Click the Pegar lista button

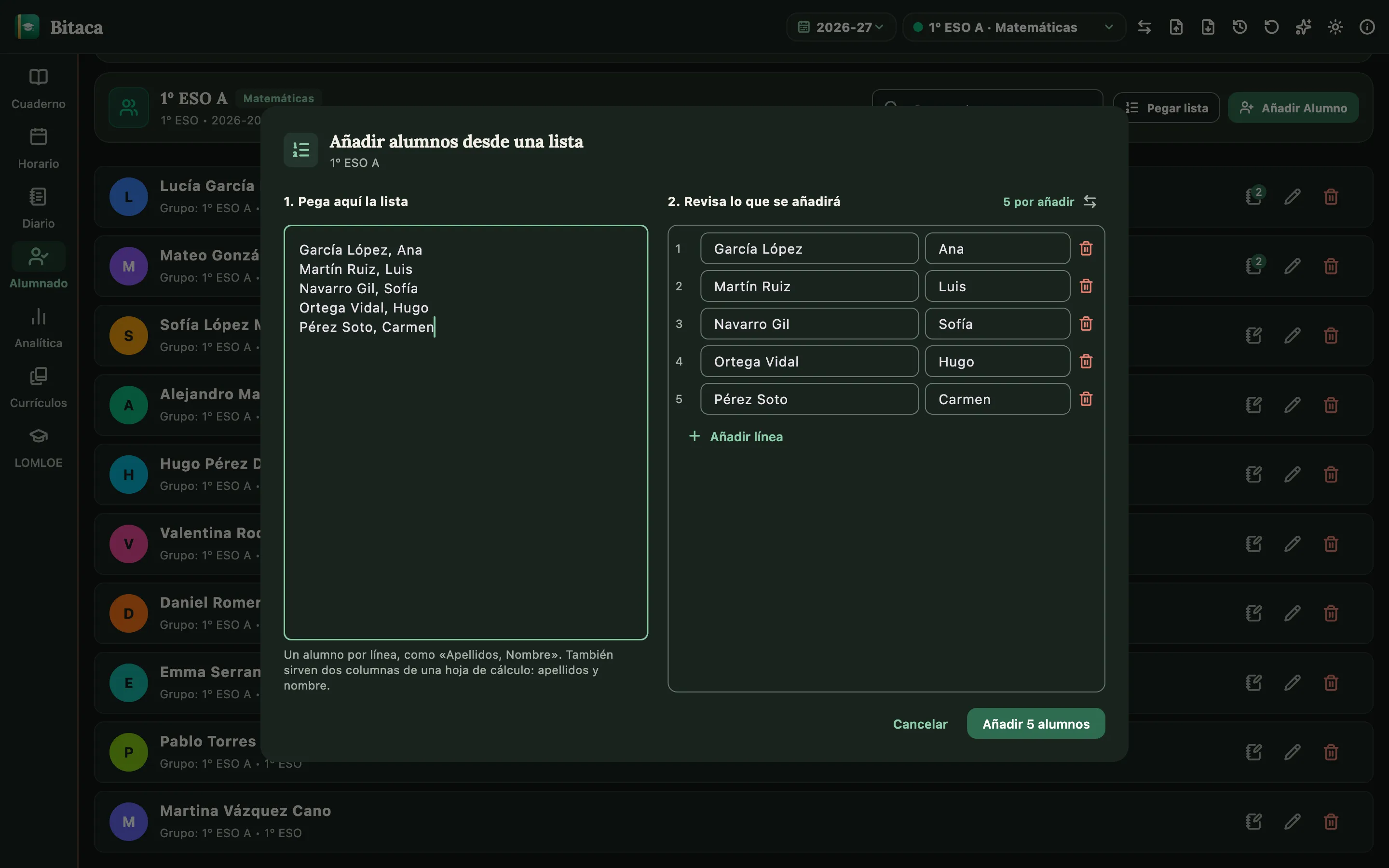(1166, 108)
